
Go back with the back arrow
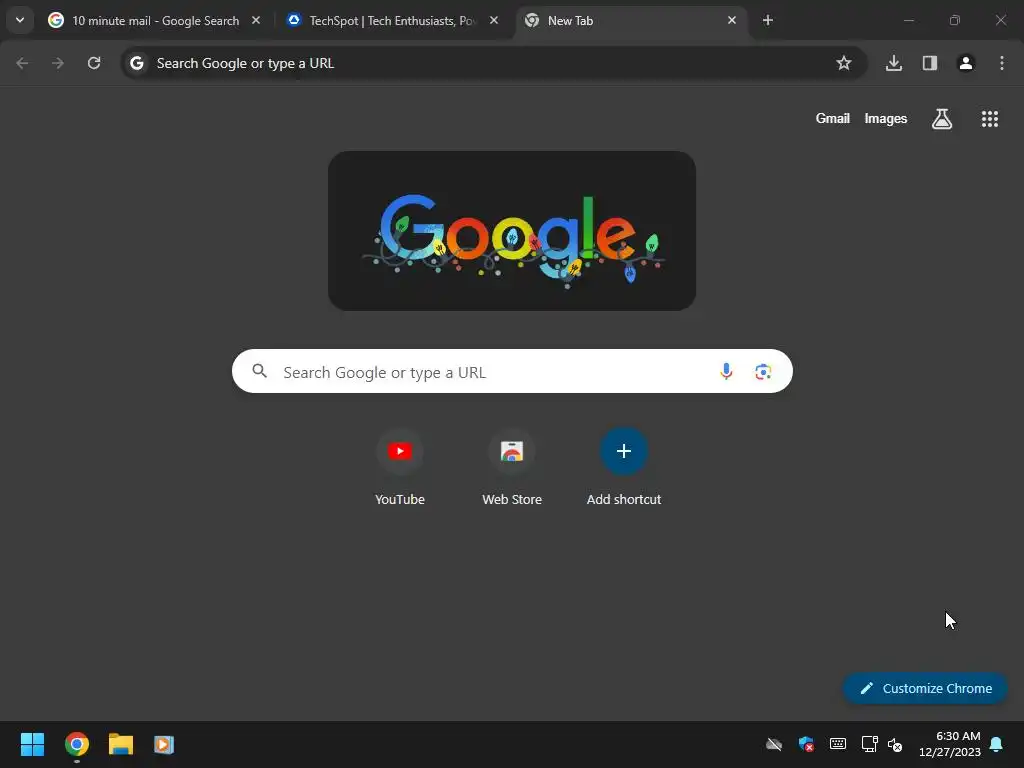click(22, 63)
